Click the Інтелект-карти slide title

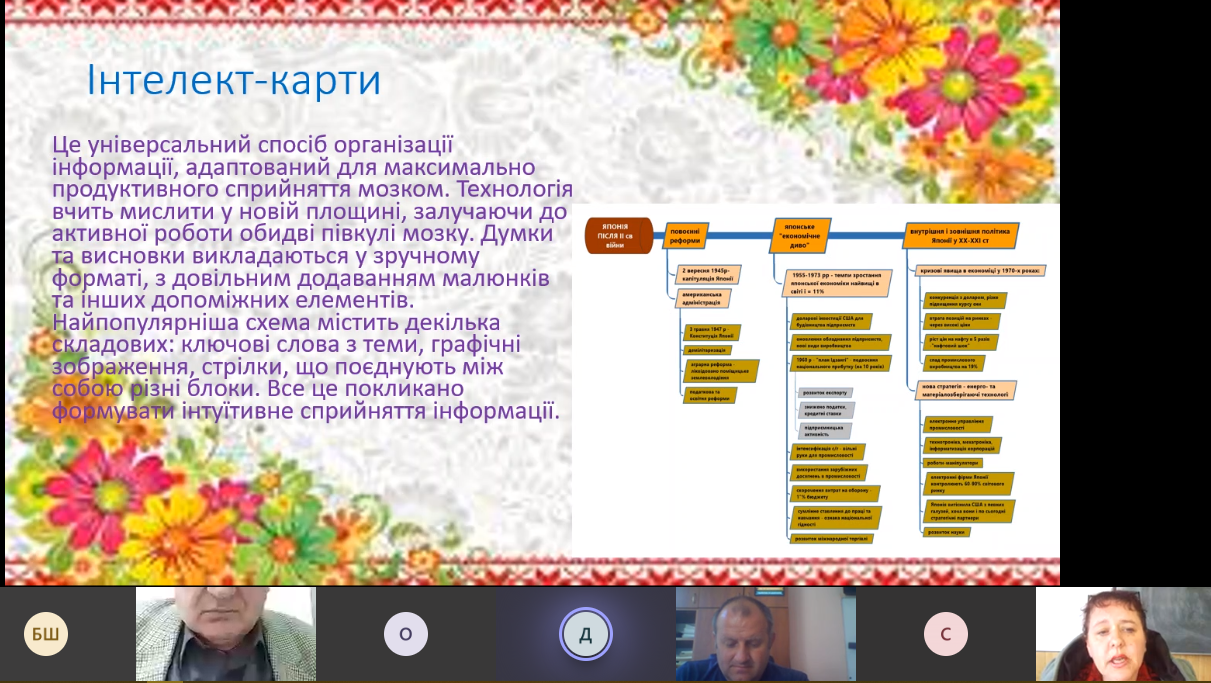point(234,81)
